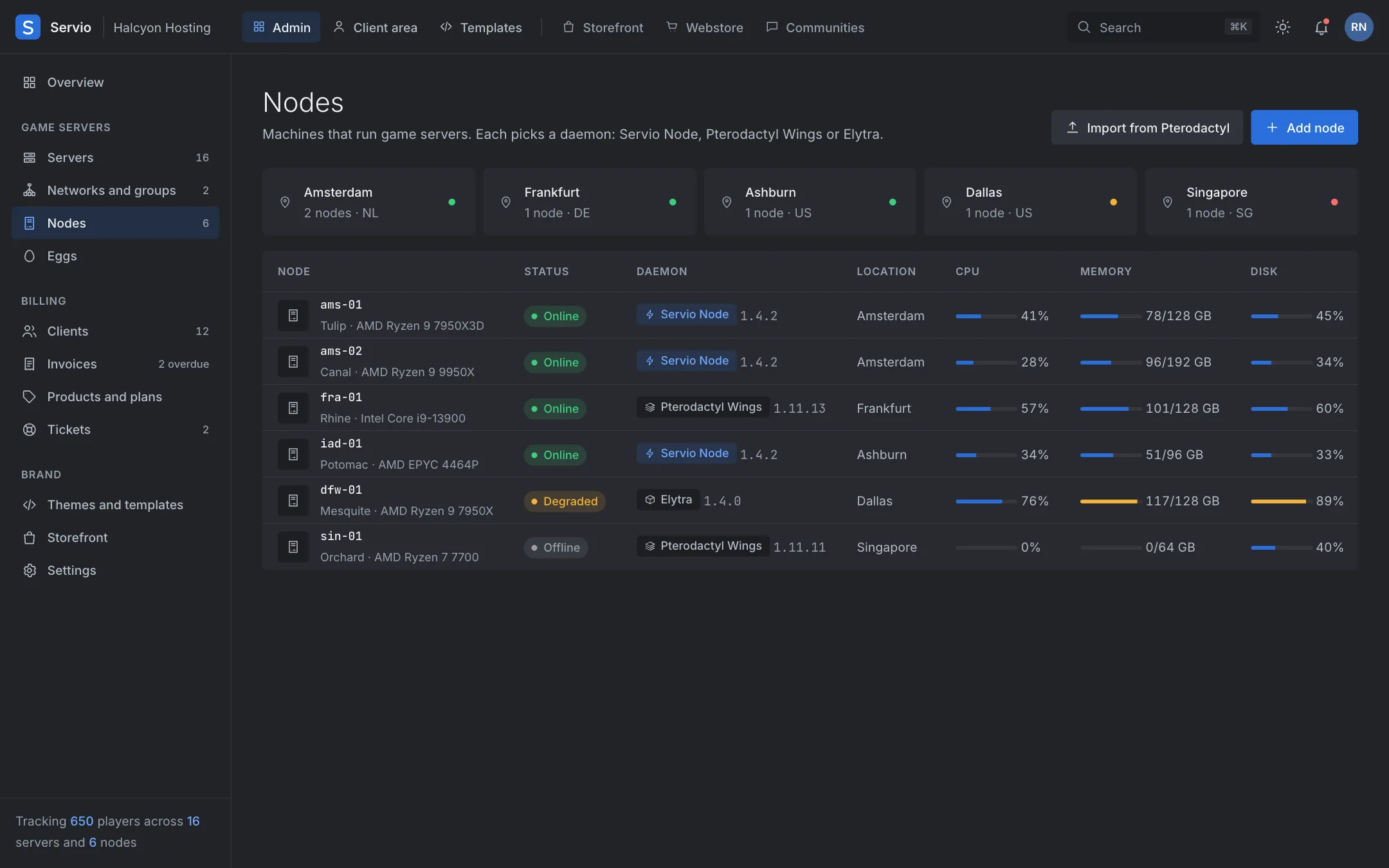Click Pterodactyl Wings badge in fra-01 row

[x=703, y=407]
